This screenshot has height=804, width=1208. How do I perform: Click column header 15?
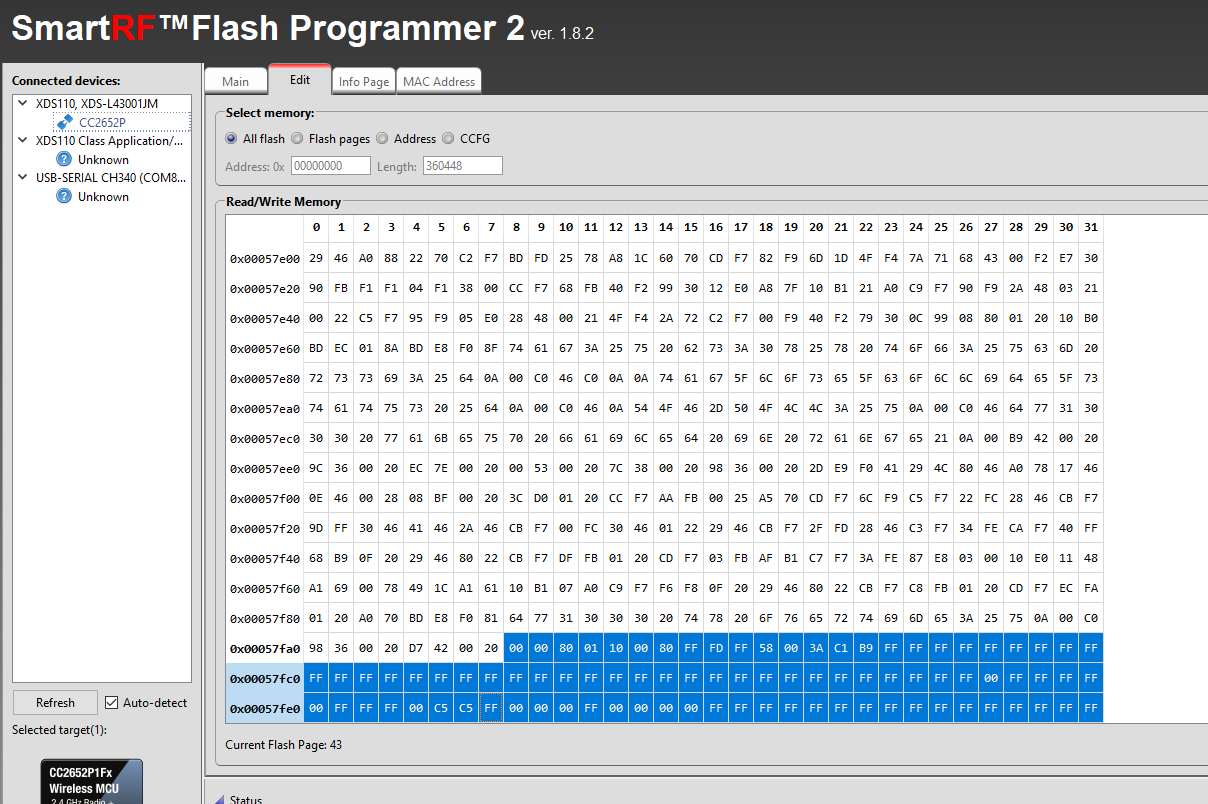click(691, 228)
